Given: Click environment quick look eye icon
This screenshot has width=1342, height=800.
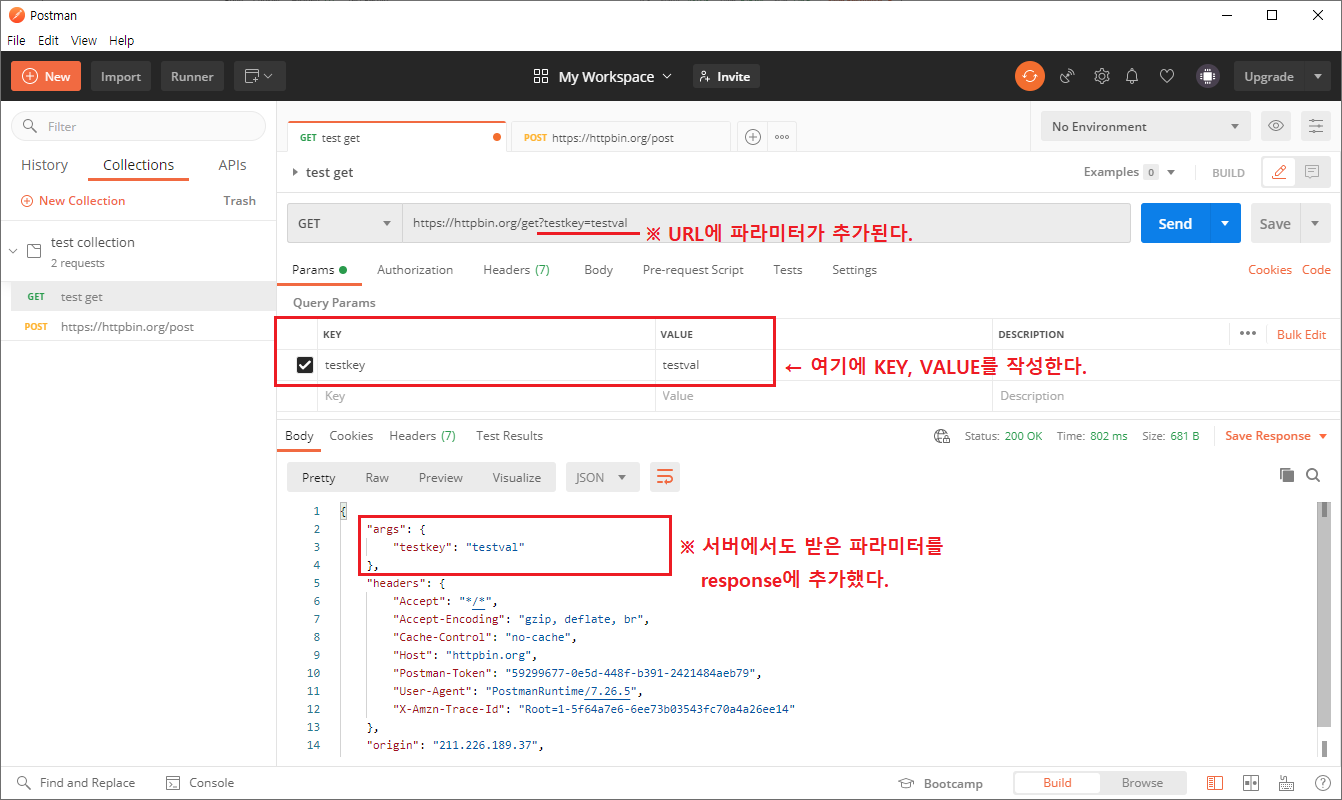Looking at the screenshot, I should (1275, 126).
